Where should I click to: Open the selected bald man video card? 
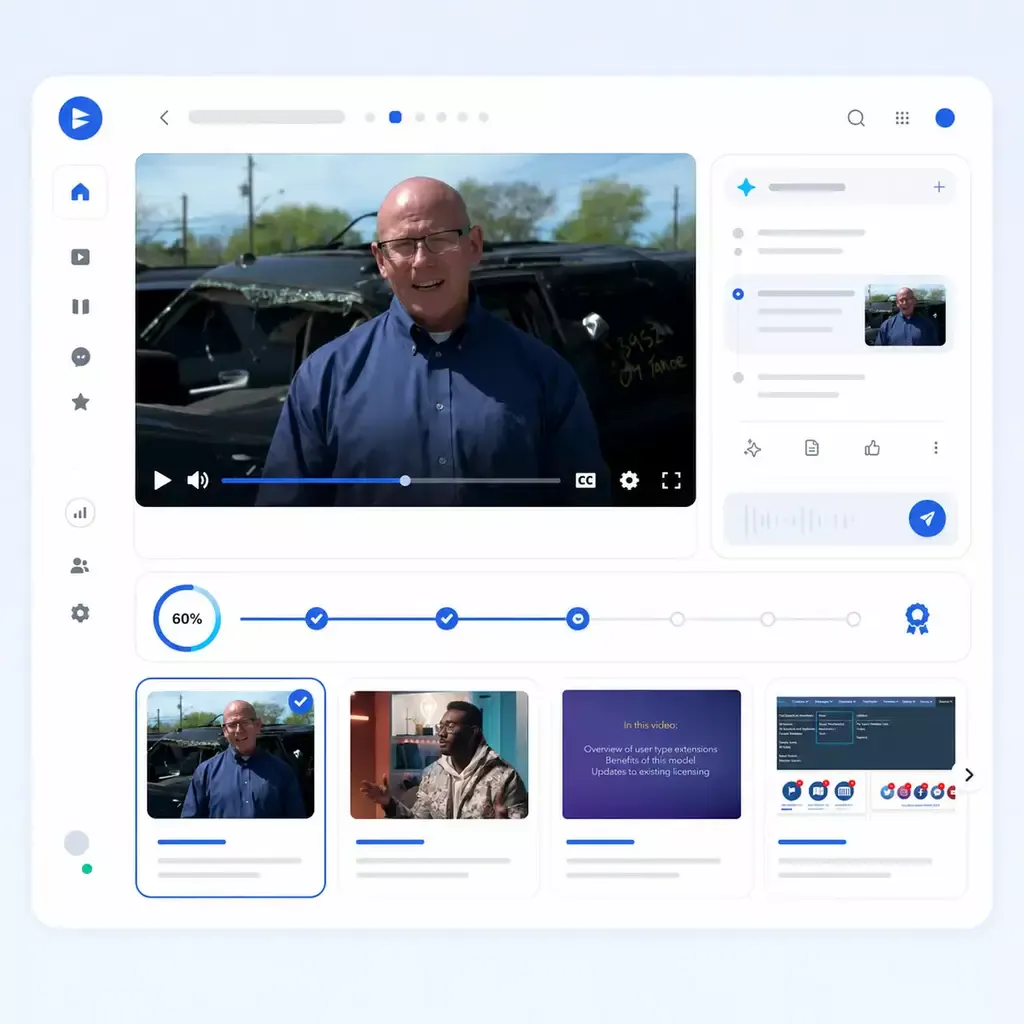[231, 788]
